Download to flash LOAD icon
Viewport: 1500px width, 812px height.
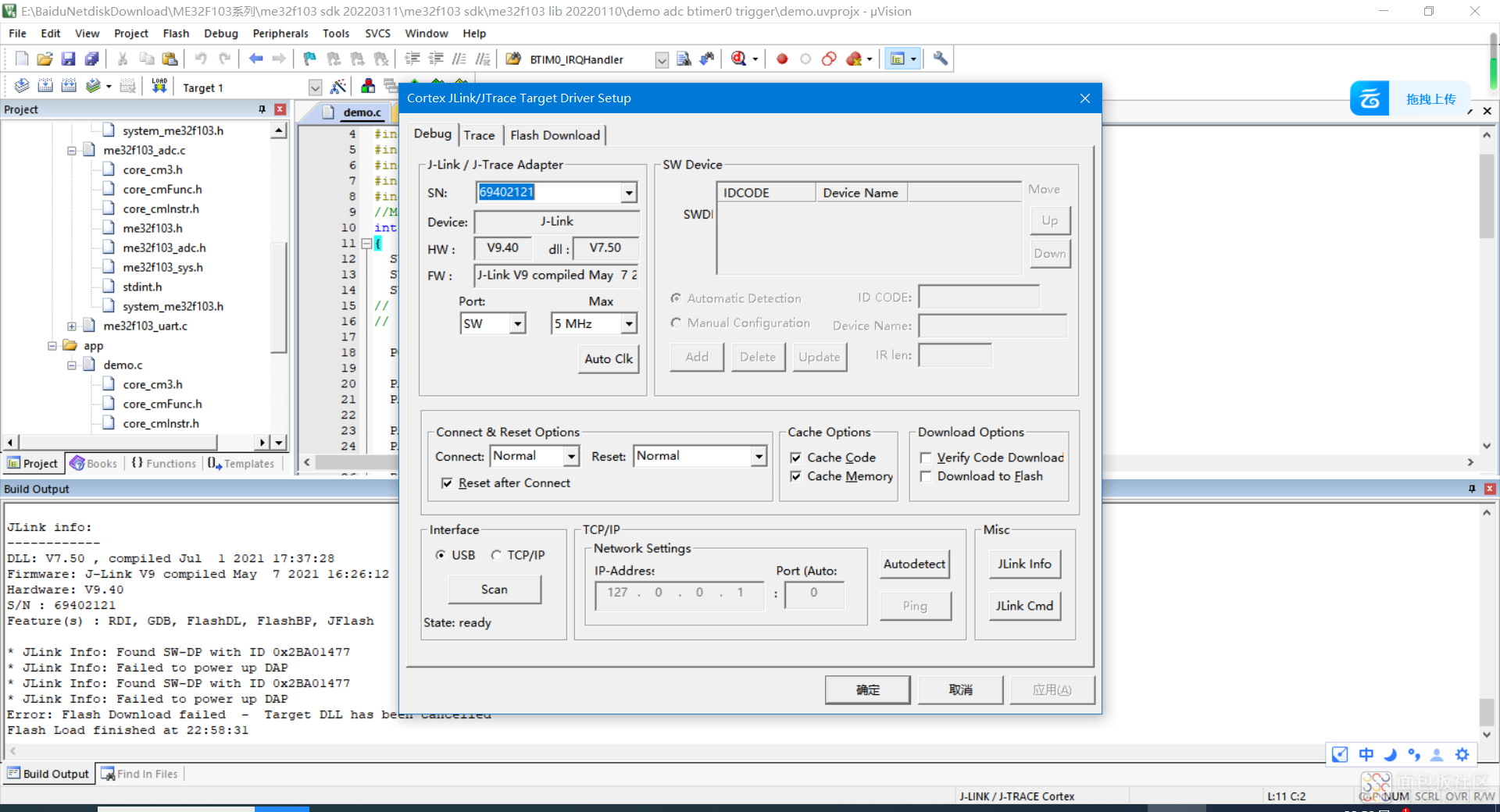[159, 86]
